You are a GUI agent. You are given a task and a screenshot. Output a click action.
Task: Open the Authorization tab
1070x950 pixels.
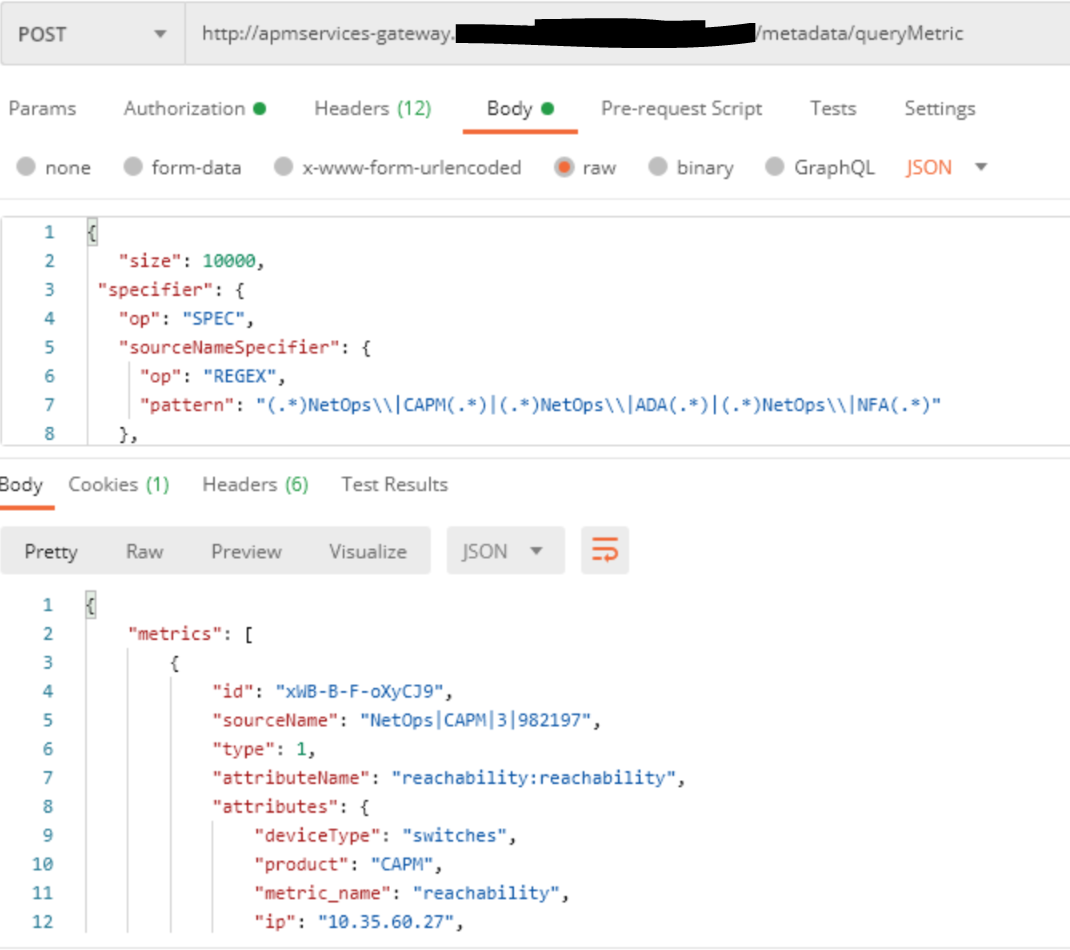[x=194, y=109]
